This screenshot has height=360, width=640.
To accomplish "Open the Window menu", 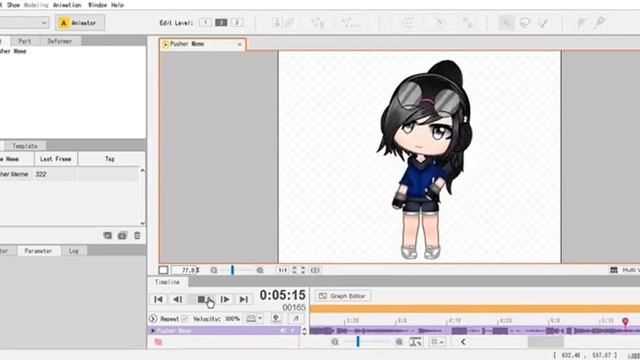I will (98, 5).
